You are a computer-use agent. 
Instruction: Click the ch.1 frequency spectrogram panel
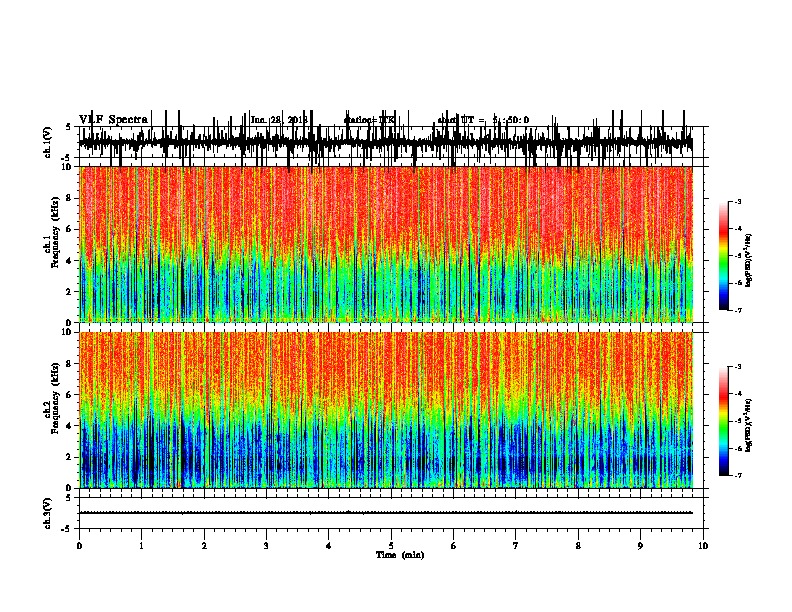point(386,244)
